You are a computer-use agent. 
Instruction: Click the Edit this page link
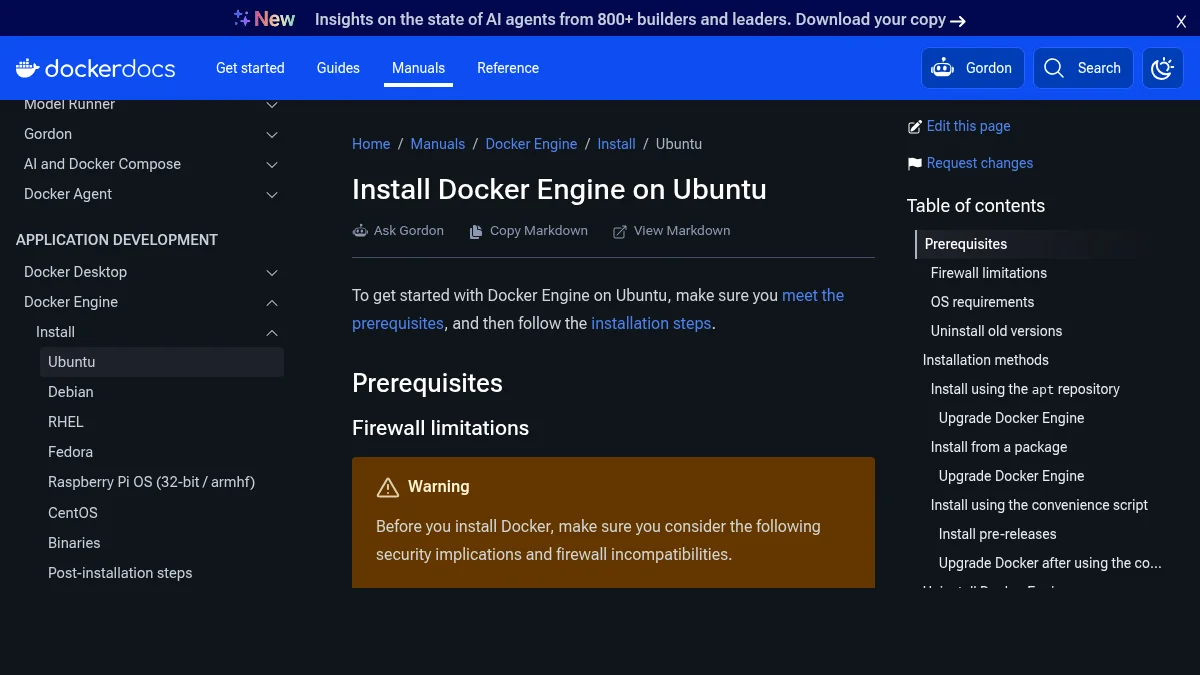[x=969, y=126]
